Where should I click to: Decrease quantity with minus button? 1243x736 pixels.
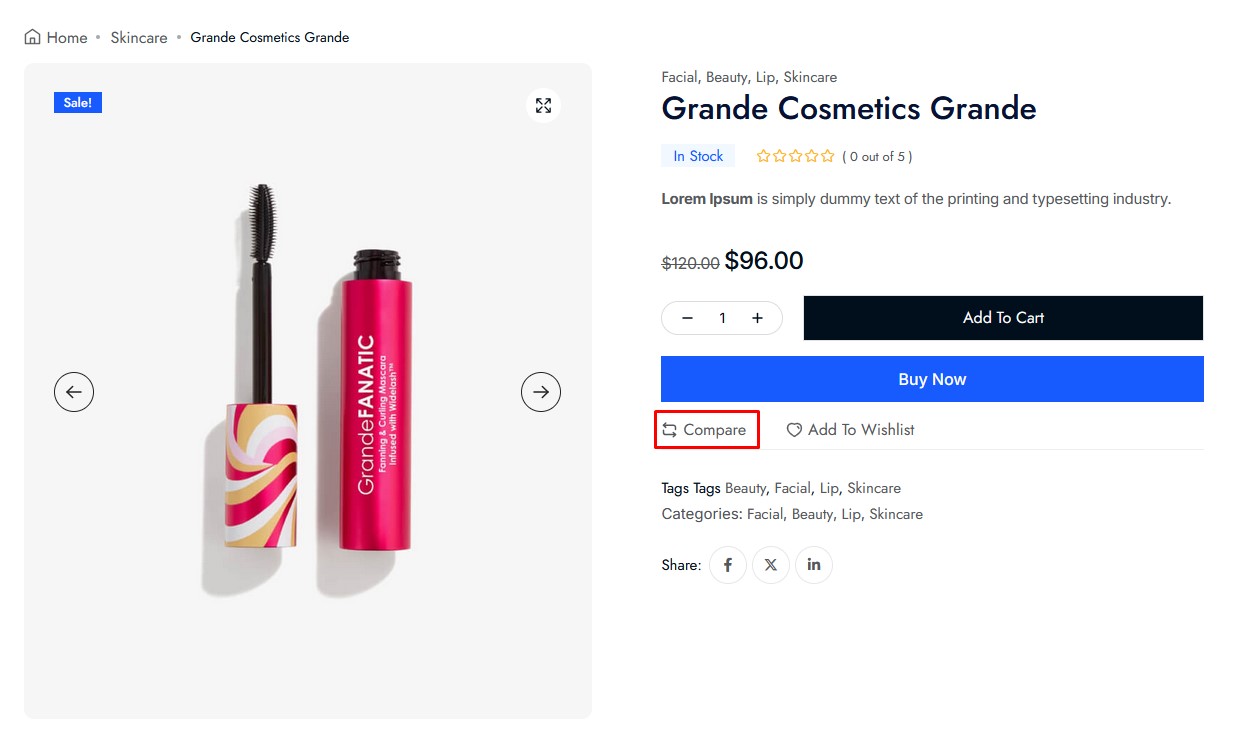[x=688, y=318]
